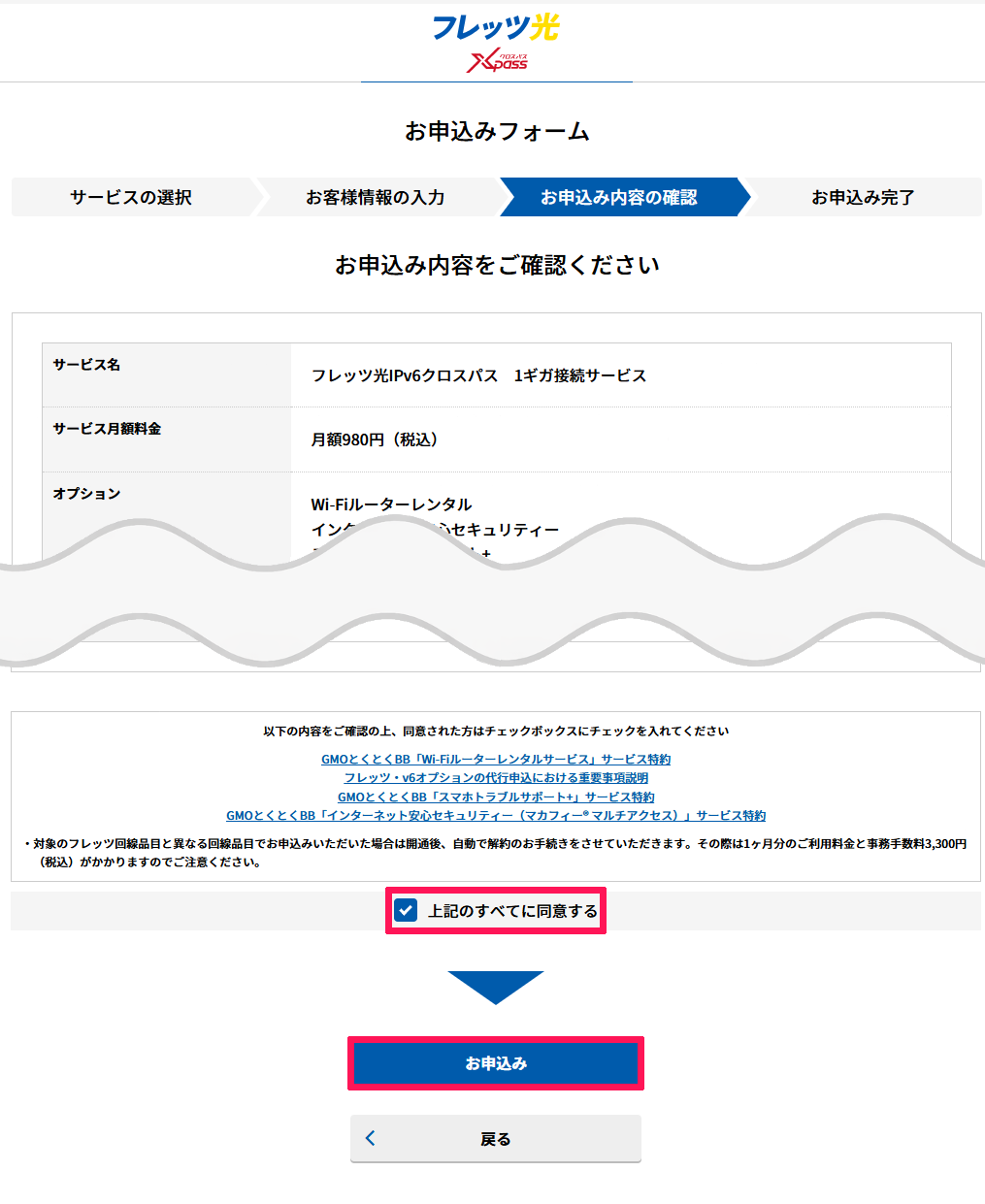Click the left chevron on 戻る button
Screen dimensions: 985x1204
tap(370, 1138)
